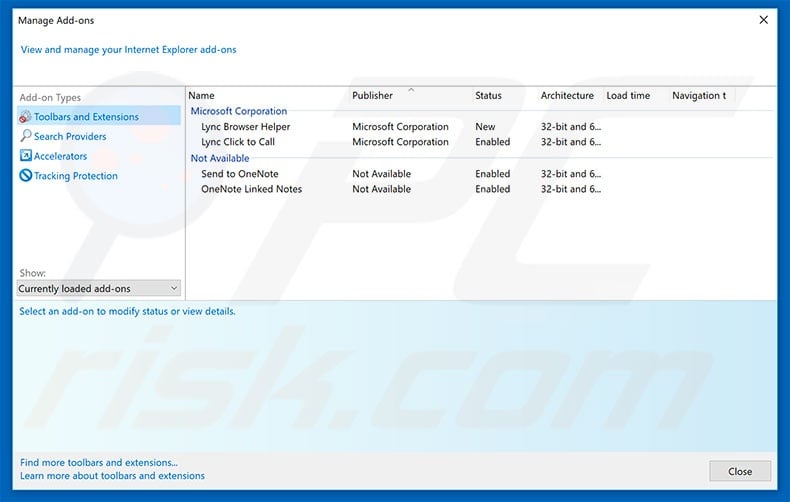
Task: Select the Send to OneNote add-on
Action: pyautogui.click(x=240, y=174)
